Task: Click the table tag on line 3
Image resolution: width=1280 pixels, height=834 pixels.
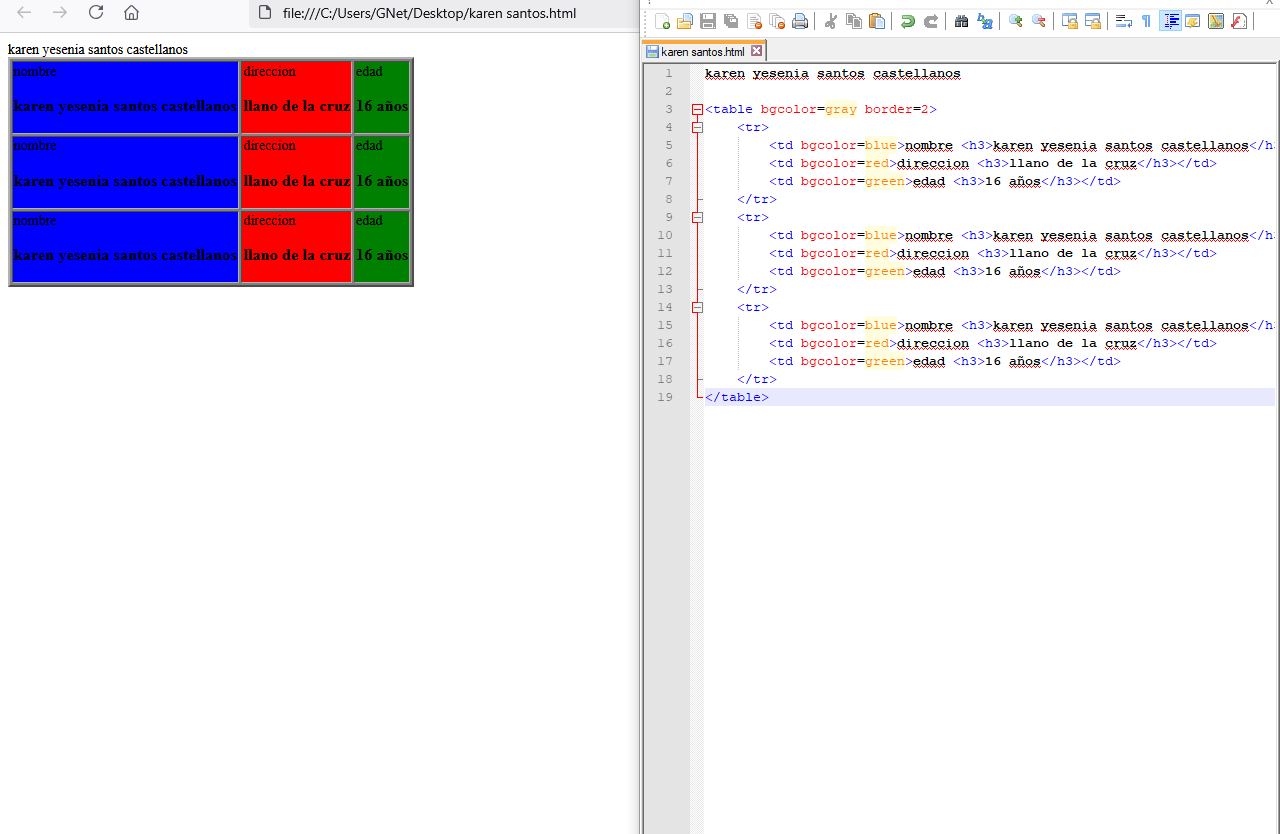Action: 821,109
